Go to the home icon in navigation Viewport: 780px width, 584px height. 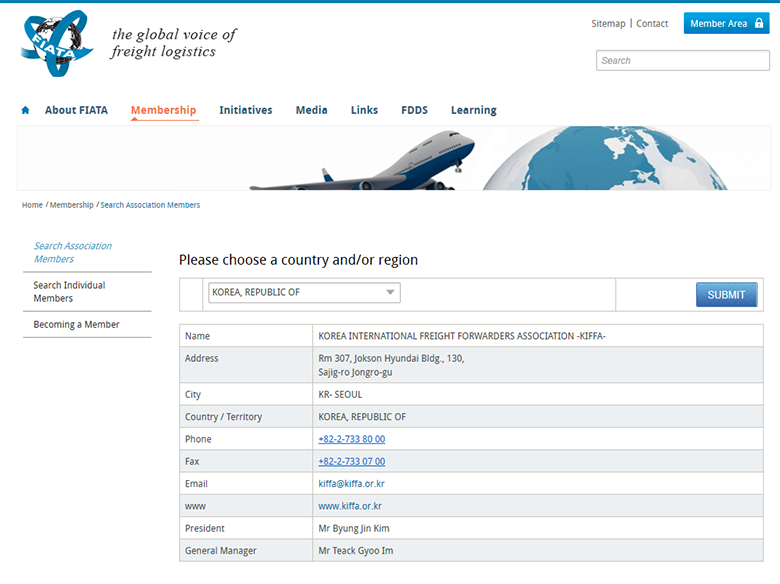point(25,110)
